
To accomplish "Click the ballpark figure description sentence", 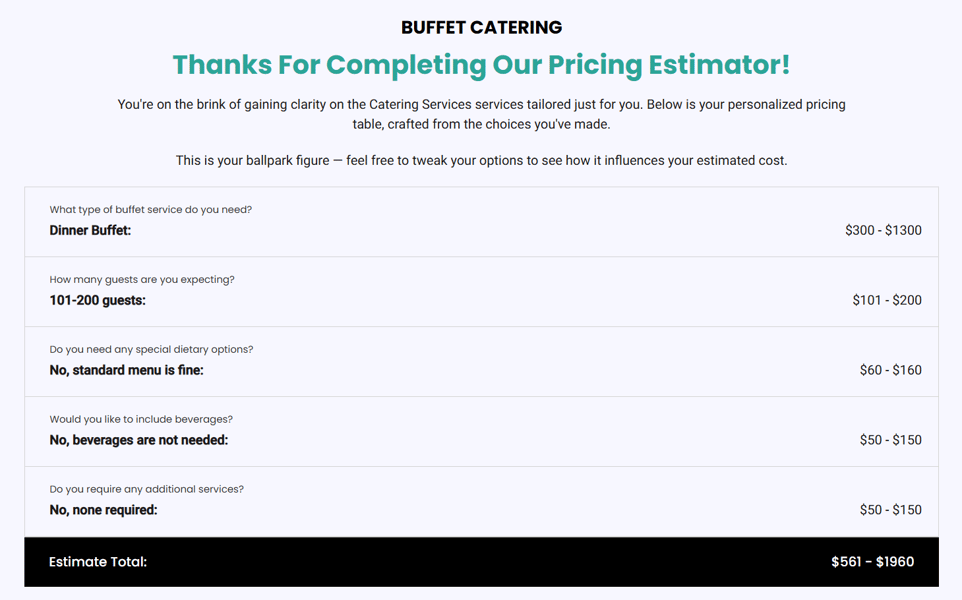I will click(x=481, y=161).
